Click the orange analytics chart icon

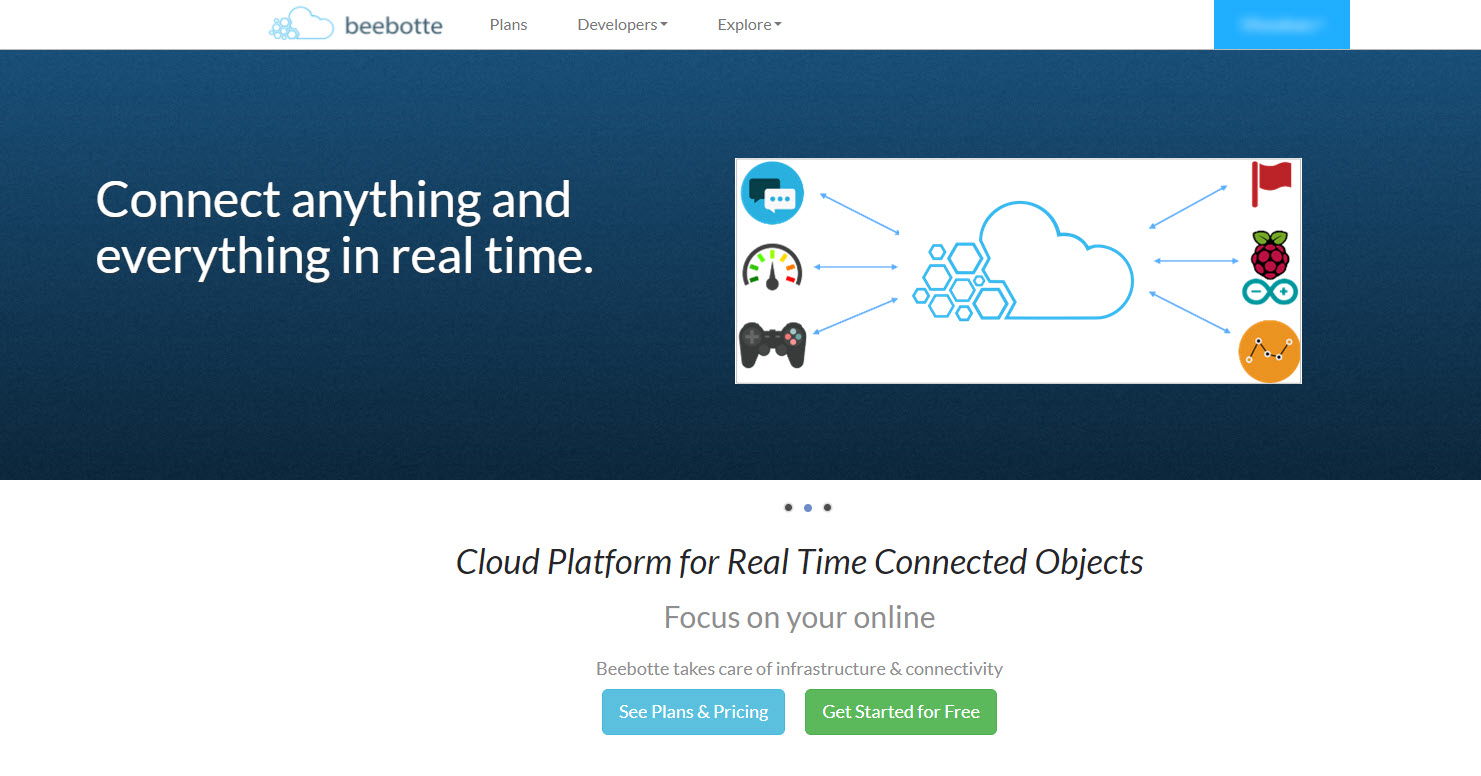click(x=1268, y=351)
